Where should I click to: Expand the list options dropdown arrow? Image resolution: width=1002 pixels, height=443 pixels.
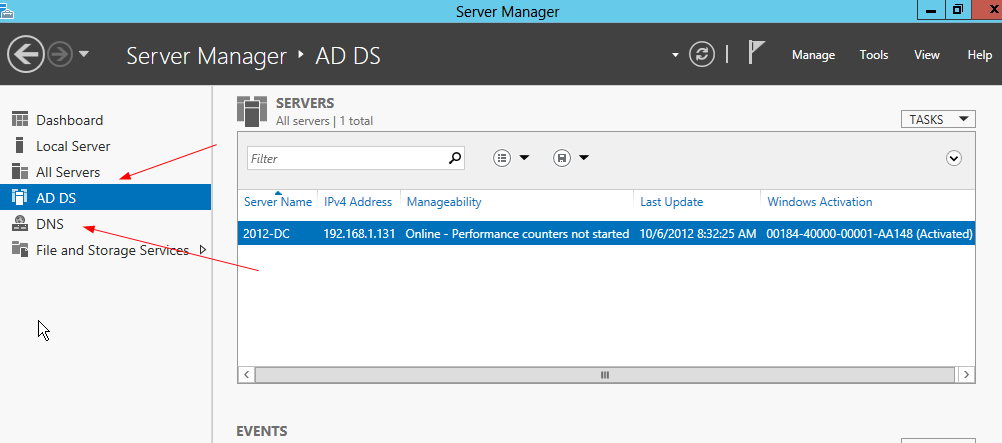(x=524, y=158)
